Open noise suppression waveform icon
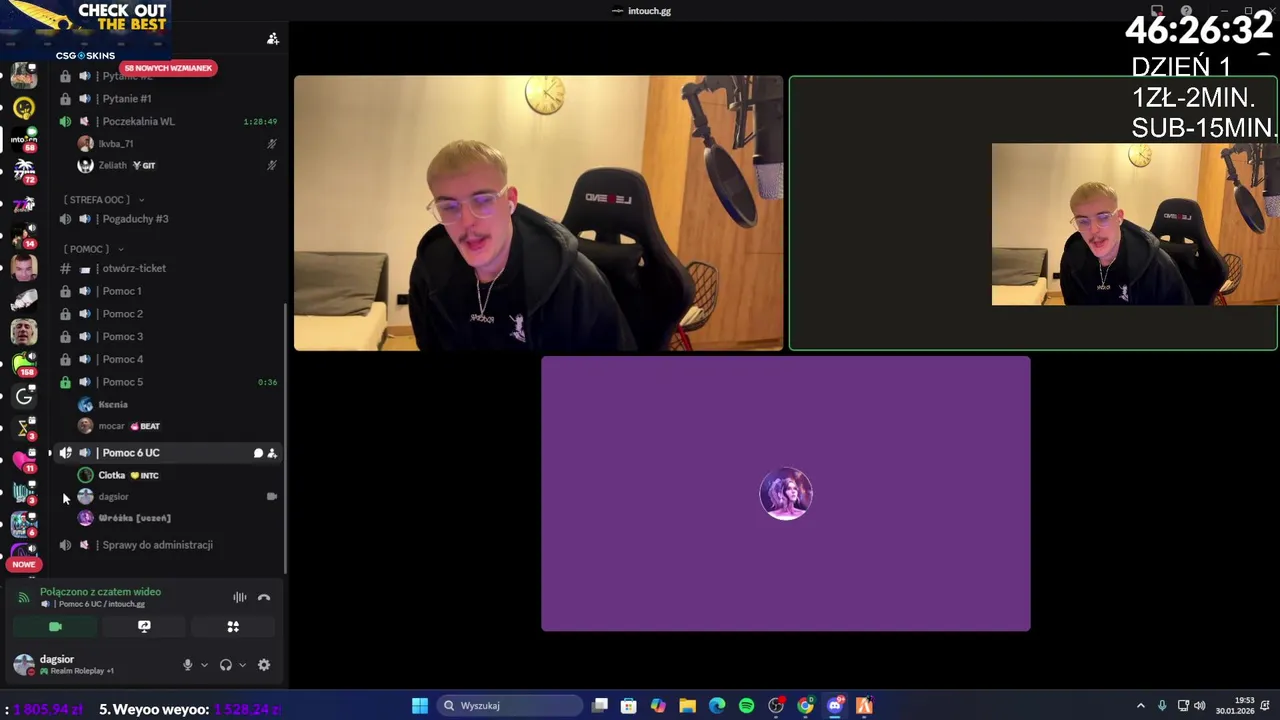This screenshot has height=720, width=1280. [240, 598]
